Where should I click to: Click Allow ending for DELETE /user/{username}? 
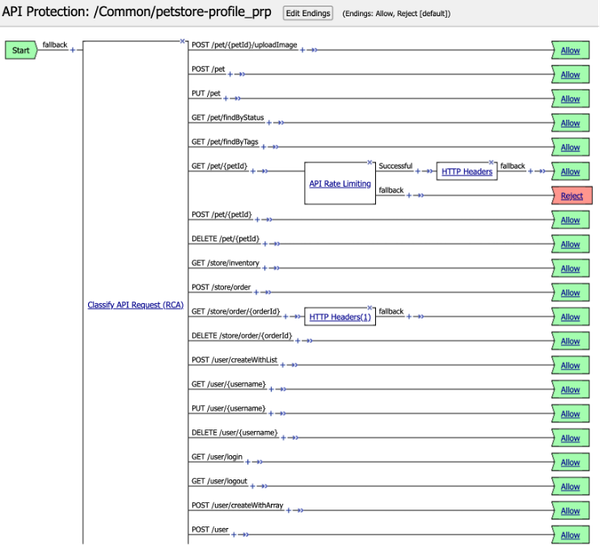570,438
